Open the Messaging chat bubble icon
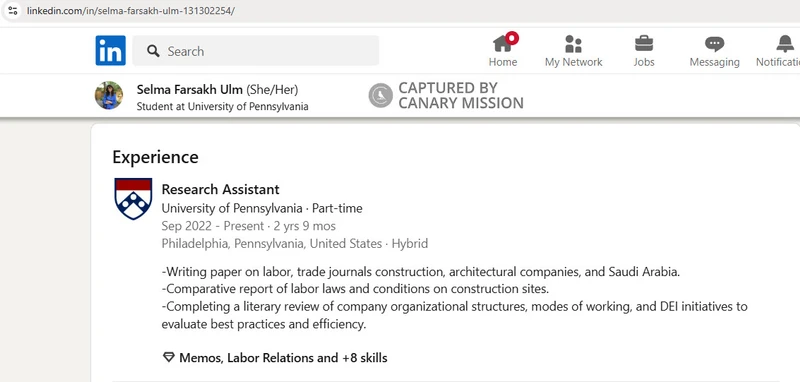The image size is (800, 382). pos(714,44)
